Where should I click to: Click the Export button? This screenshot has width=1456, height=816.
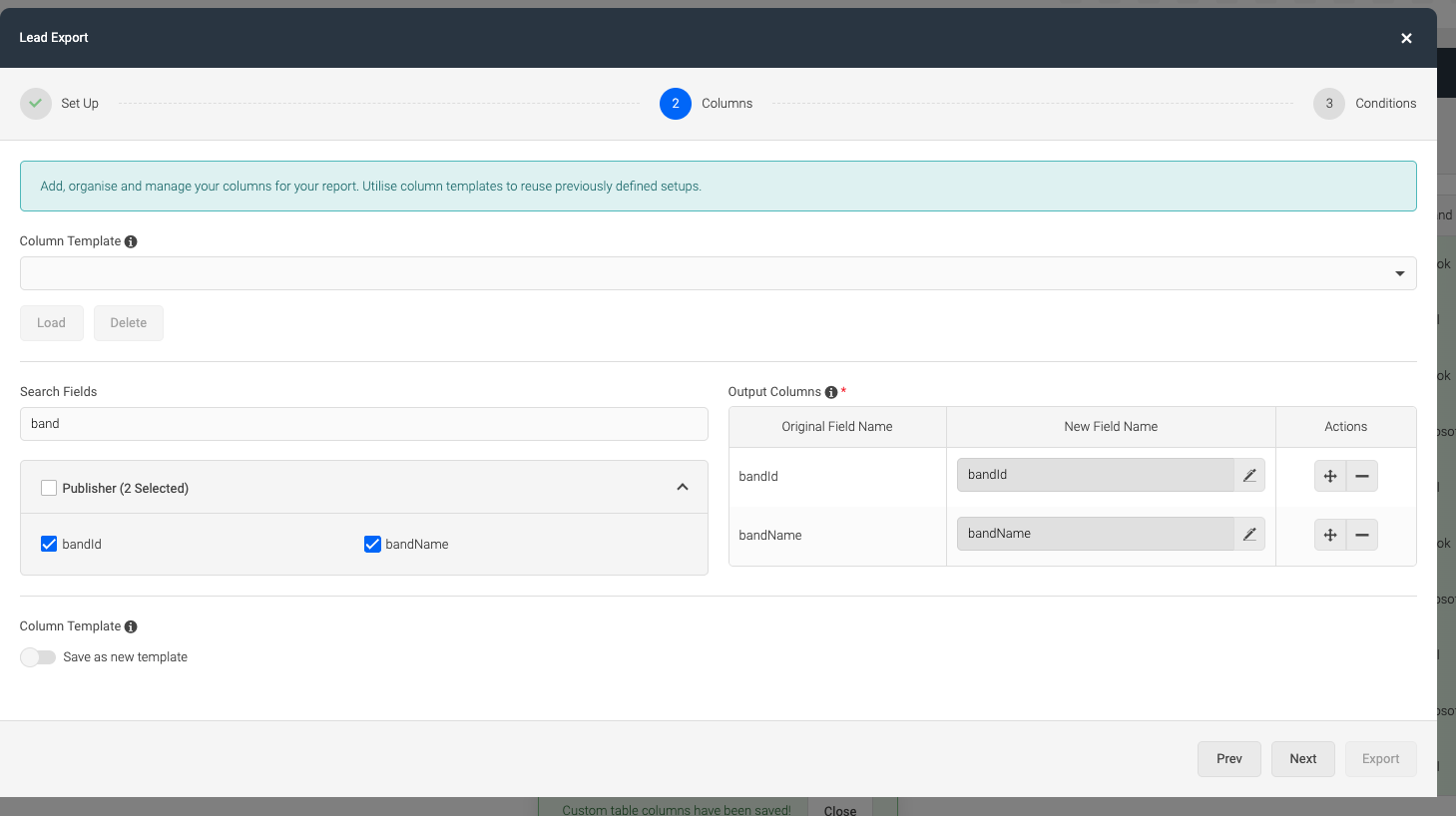(1381, 759)
